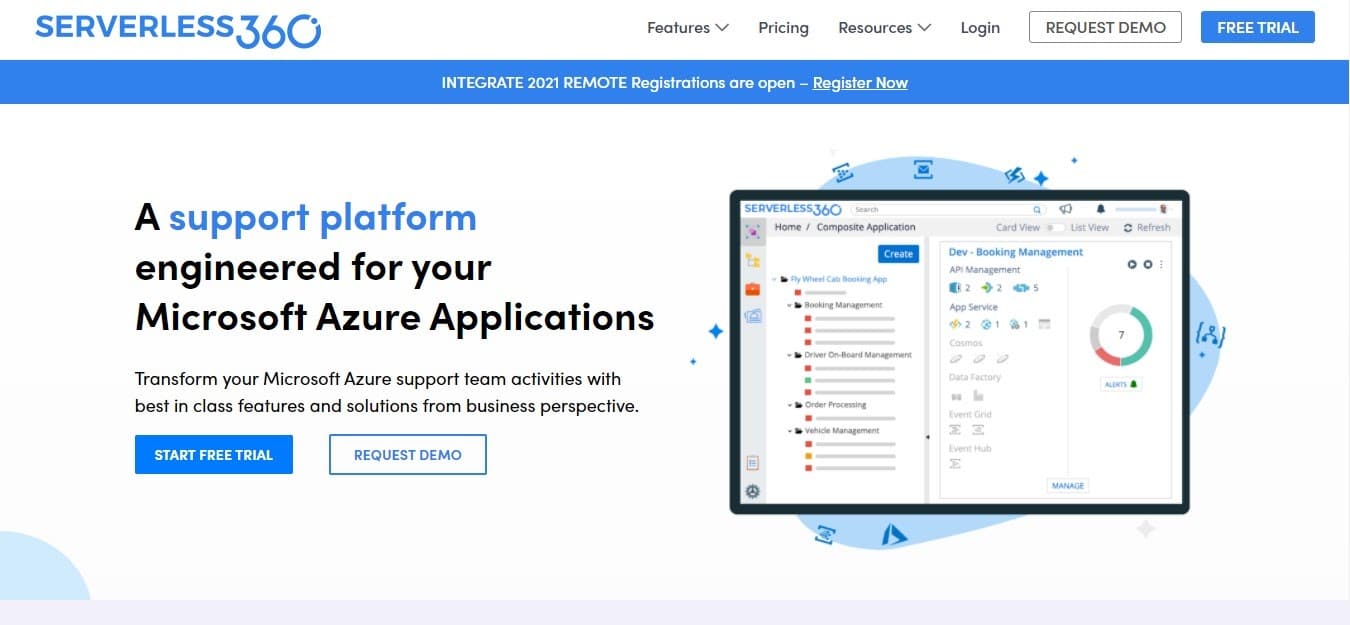The width and height of the screenshot is (1350, 625).
Task: Select the orange briefcase sidebar icon
Action: click(753, 289)
